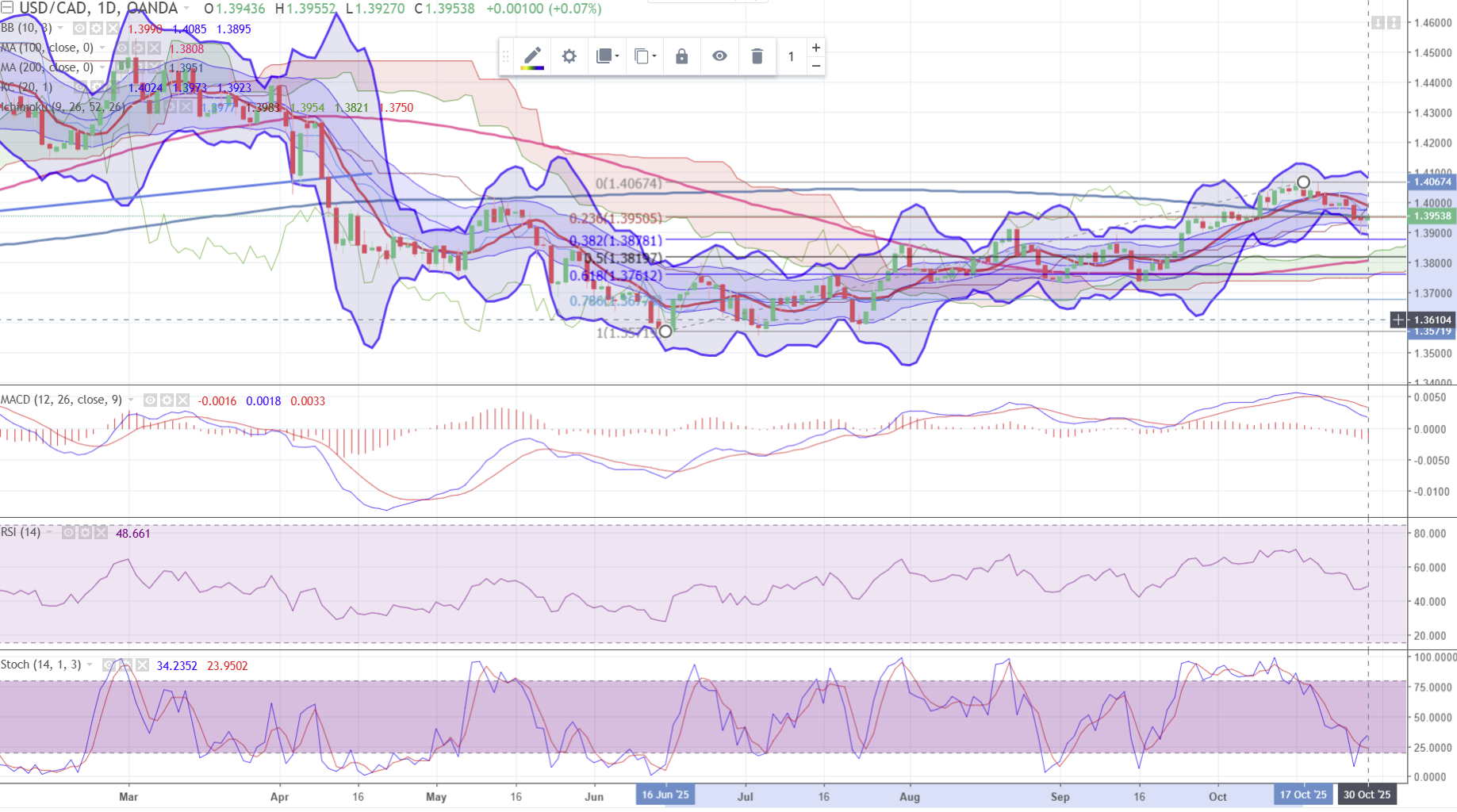The width and height of the screenshot is (1457, 812).
Task: Toggle MACD indicator visibility eye
Action: pyautogui.click(x=150, y=400)
